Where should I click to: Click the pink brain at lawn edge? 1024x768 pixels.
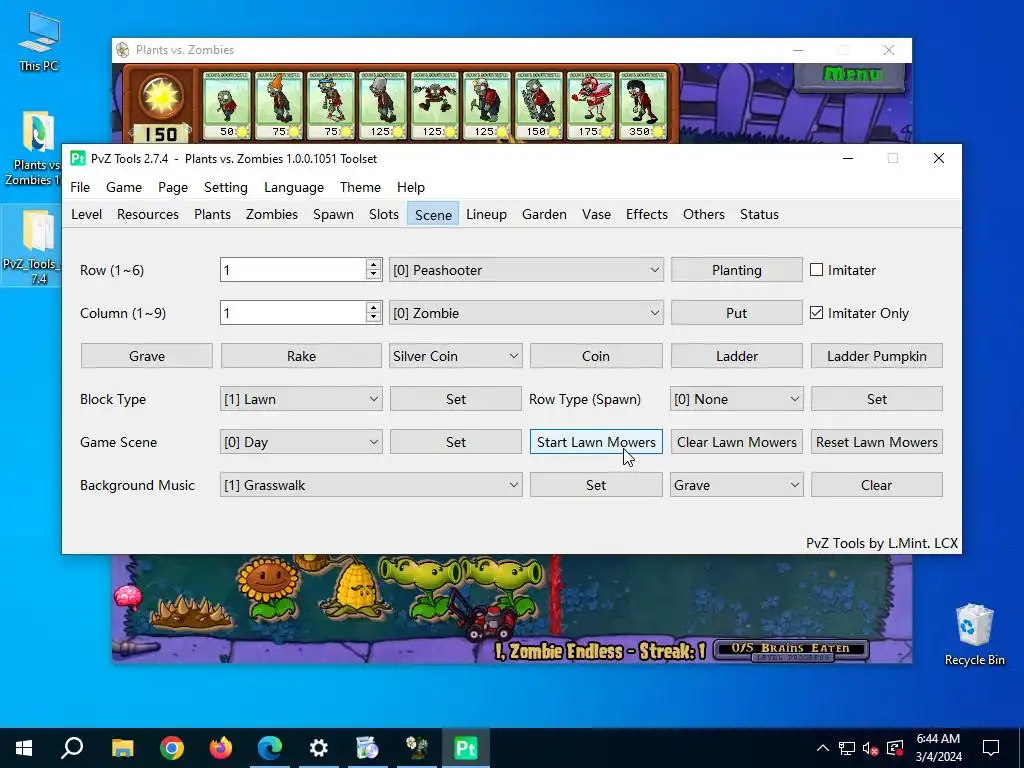coord(127,596)
